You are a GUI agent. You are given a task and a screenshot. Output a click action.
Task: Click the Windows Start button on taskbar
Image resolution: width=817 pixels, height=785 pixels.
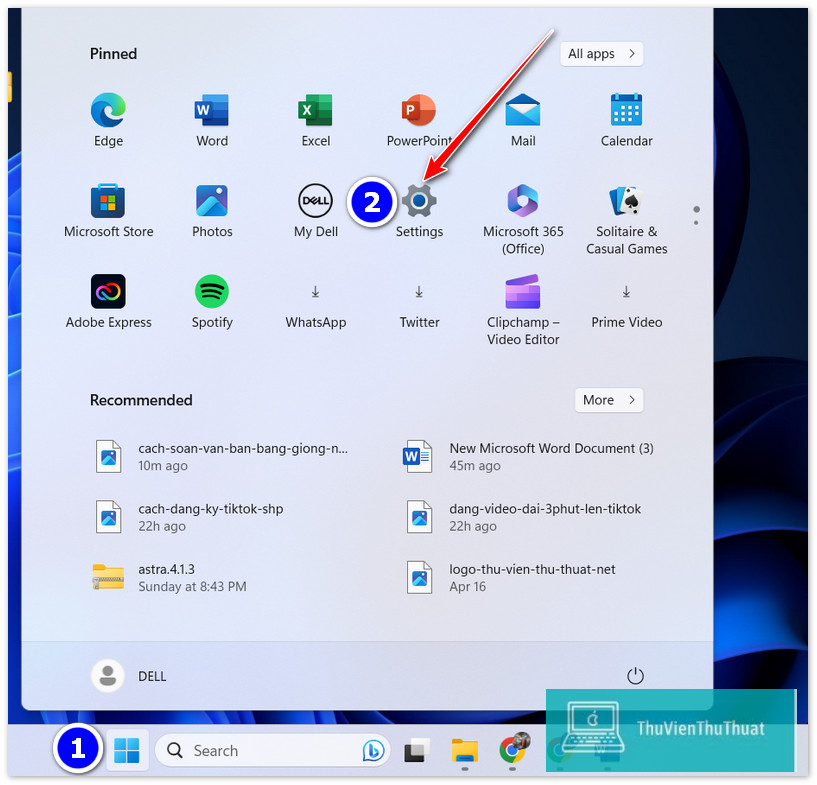(x=127, y=750)
